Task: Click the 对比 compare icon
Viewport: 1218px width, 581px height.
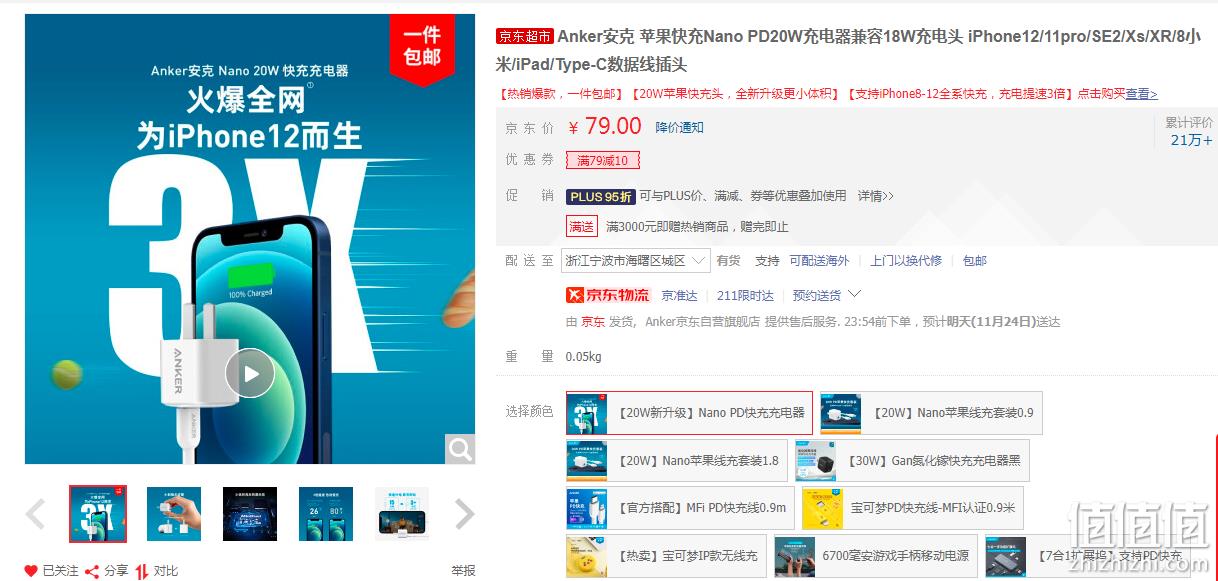Action: pyautogui.click(x=142, y=571)
